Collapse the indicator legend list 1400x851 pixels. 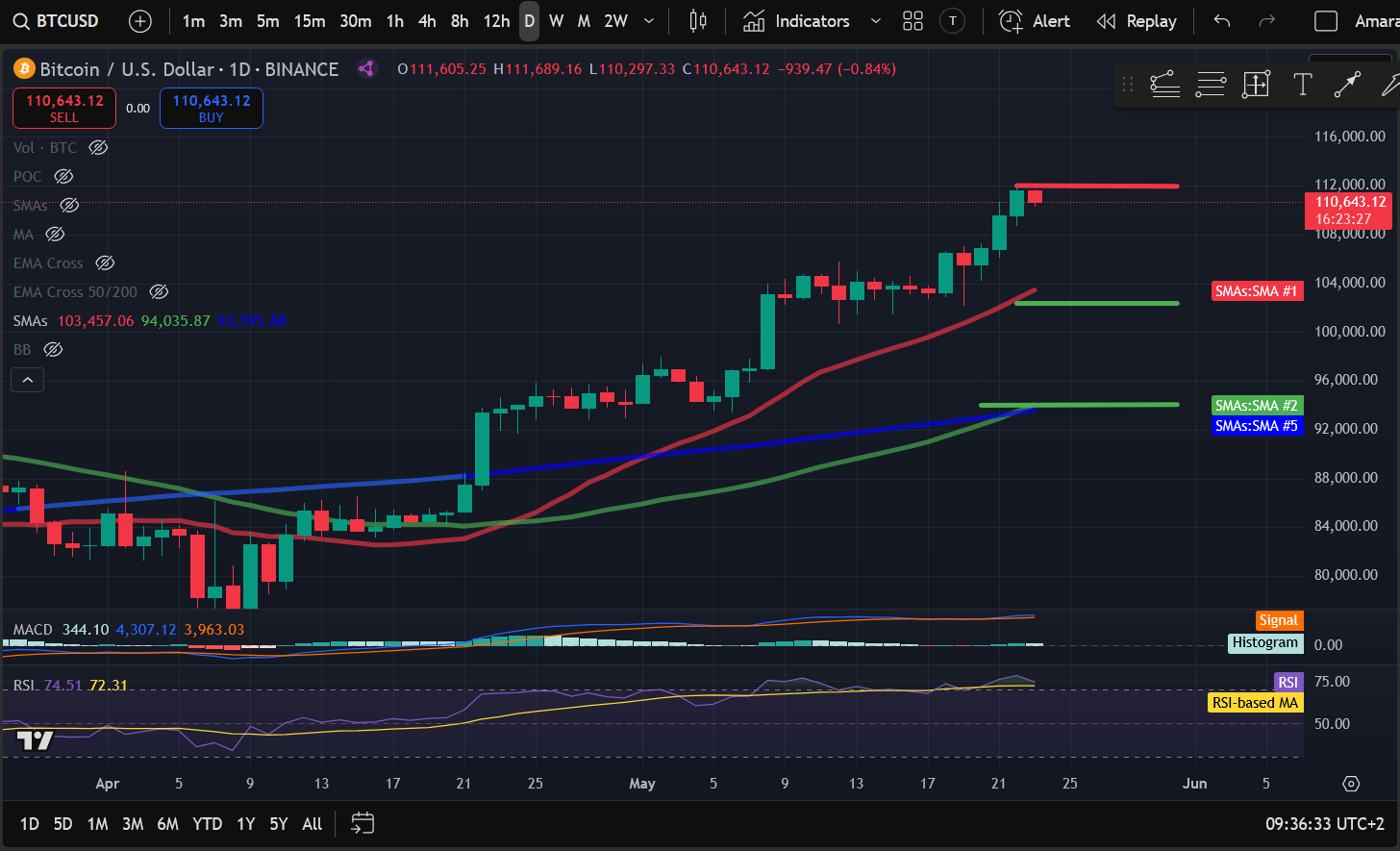(x=28, y=381)
